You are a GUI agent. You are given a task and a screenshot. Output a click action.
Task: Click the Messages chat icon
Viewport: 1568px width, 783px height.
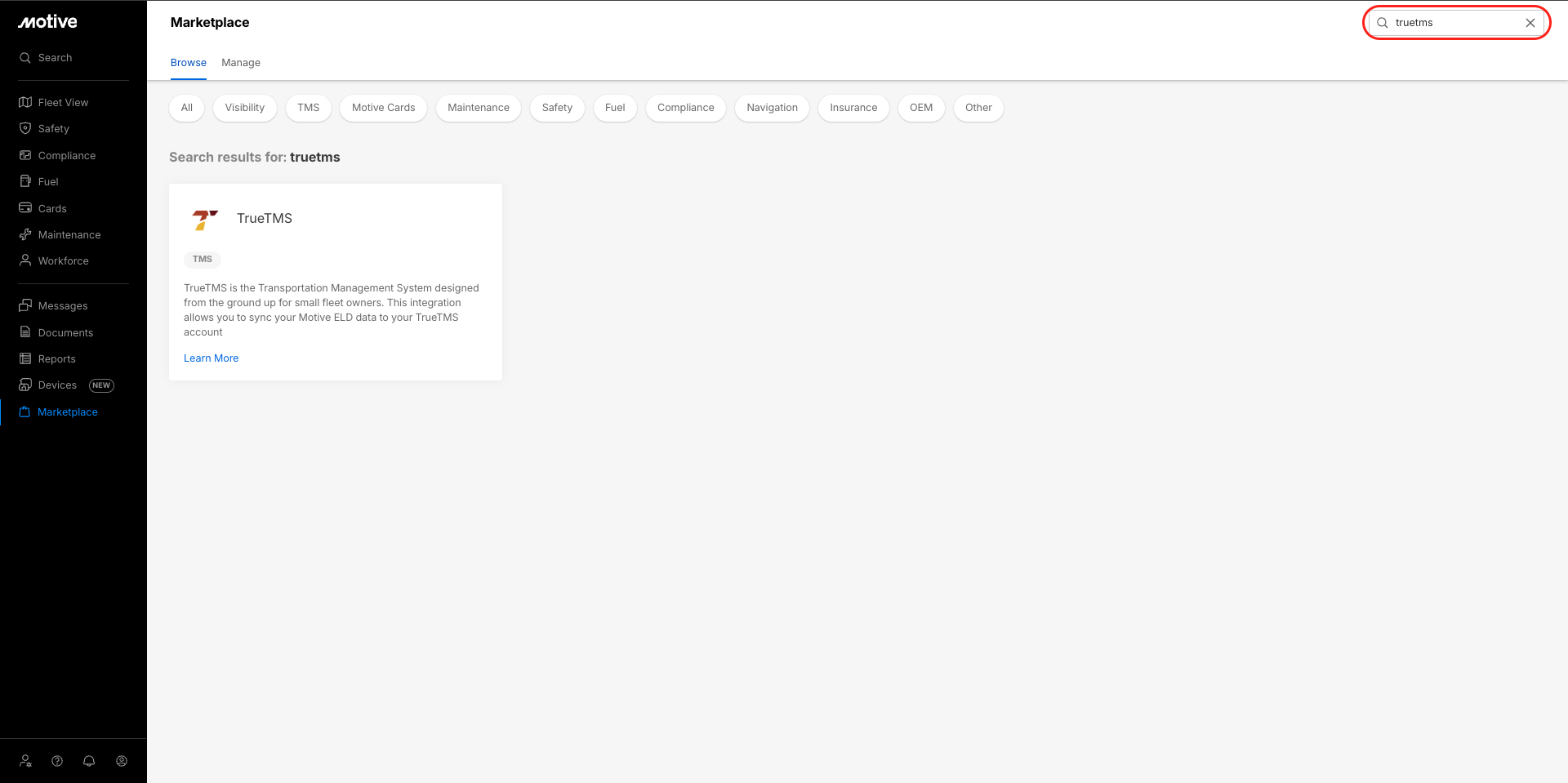[25, 305]
